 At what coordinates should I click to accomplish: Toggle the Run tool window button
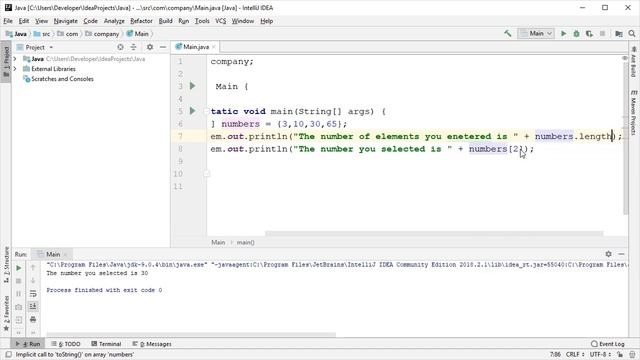(x=28, y=344)
